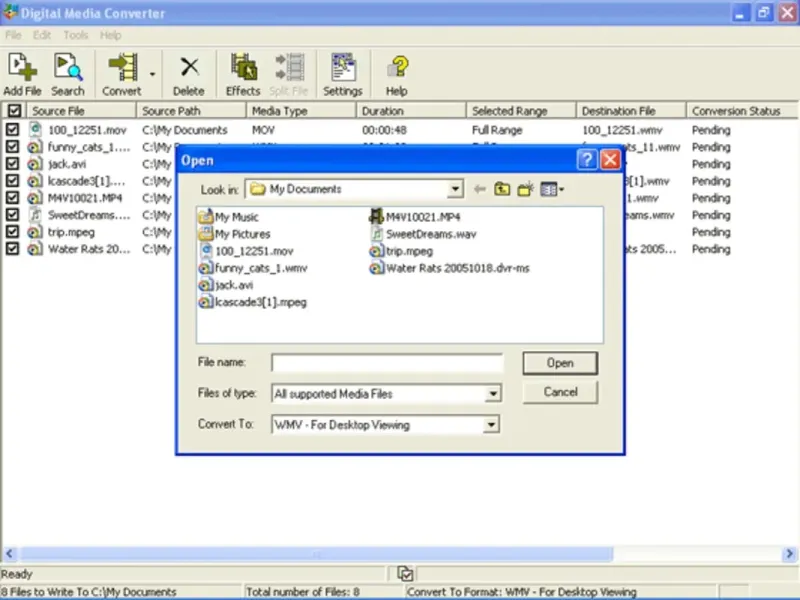Uncheck the jack.avi list checkbox
Screen dimensions: 800x600
click(12, 164)
